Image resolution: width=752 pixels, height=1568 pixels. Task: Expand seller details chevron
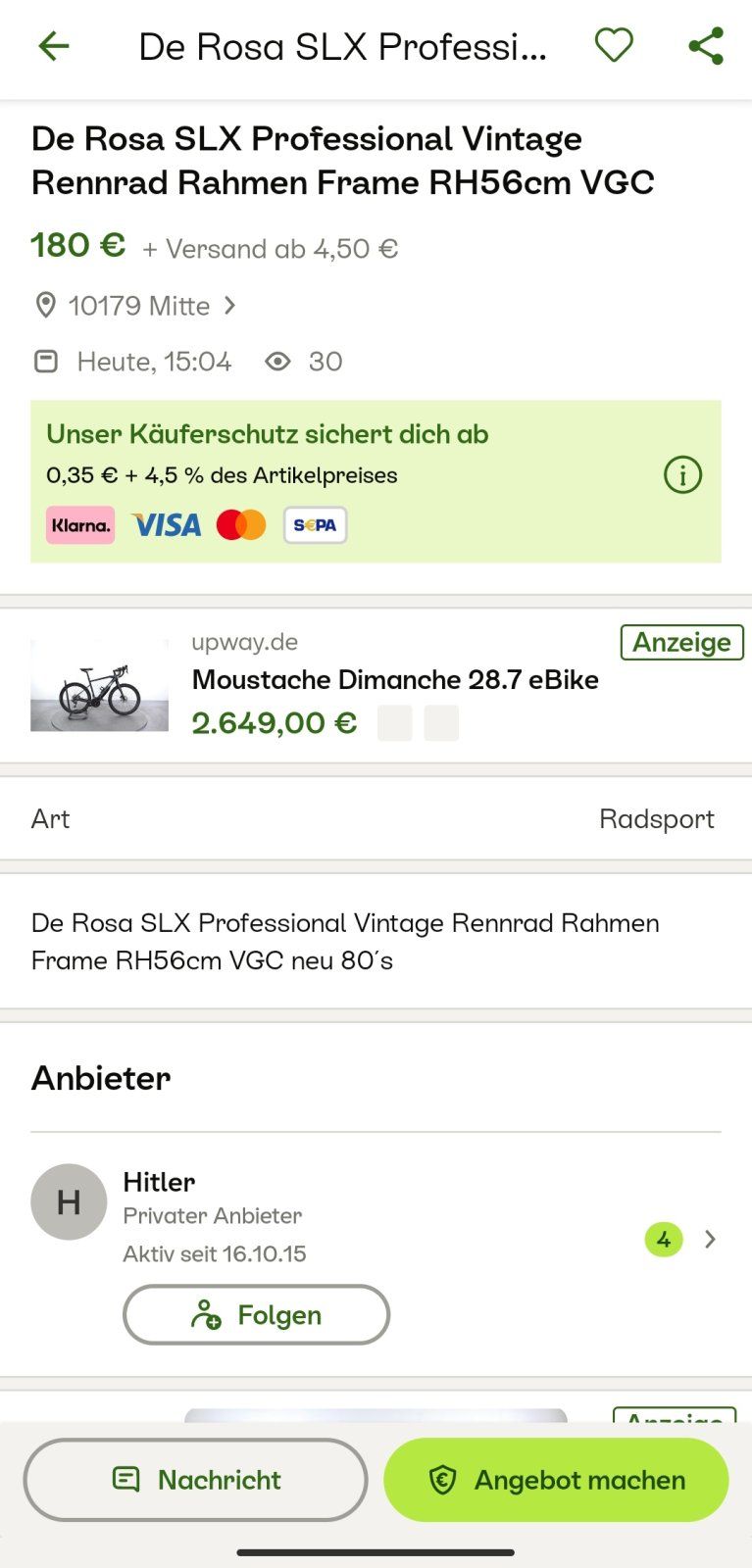(710, 1240)
